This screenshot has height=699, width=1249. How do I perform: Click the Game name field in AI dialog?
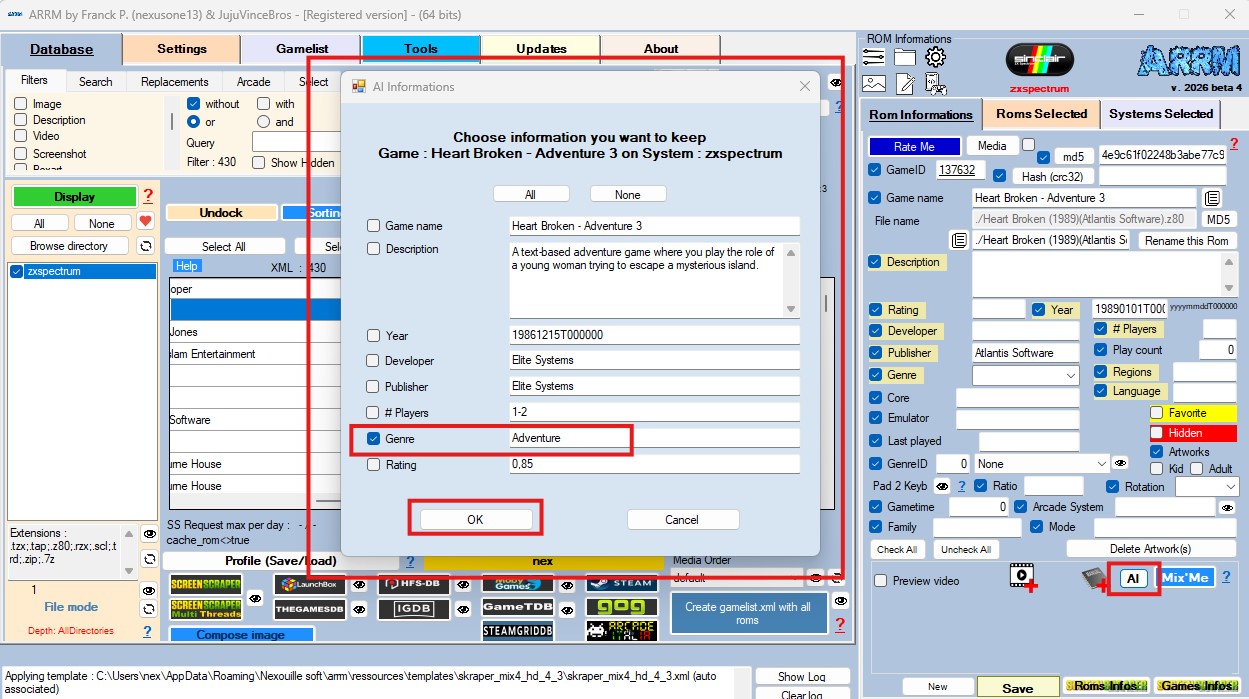(654, 226)
